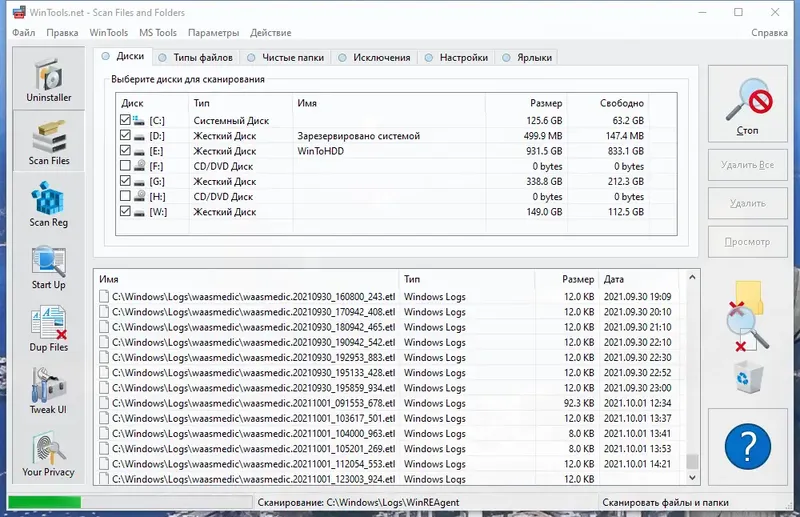Uncheck the D: drive checkbox
This screenshot has width=800, height=517.
[125, 135]
